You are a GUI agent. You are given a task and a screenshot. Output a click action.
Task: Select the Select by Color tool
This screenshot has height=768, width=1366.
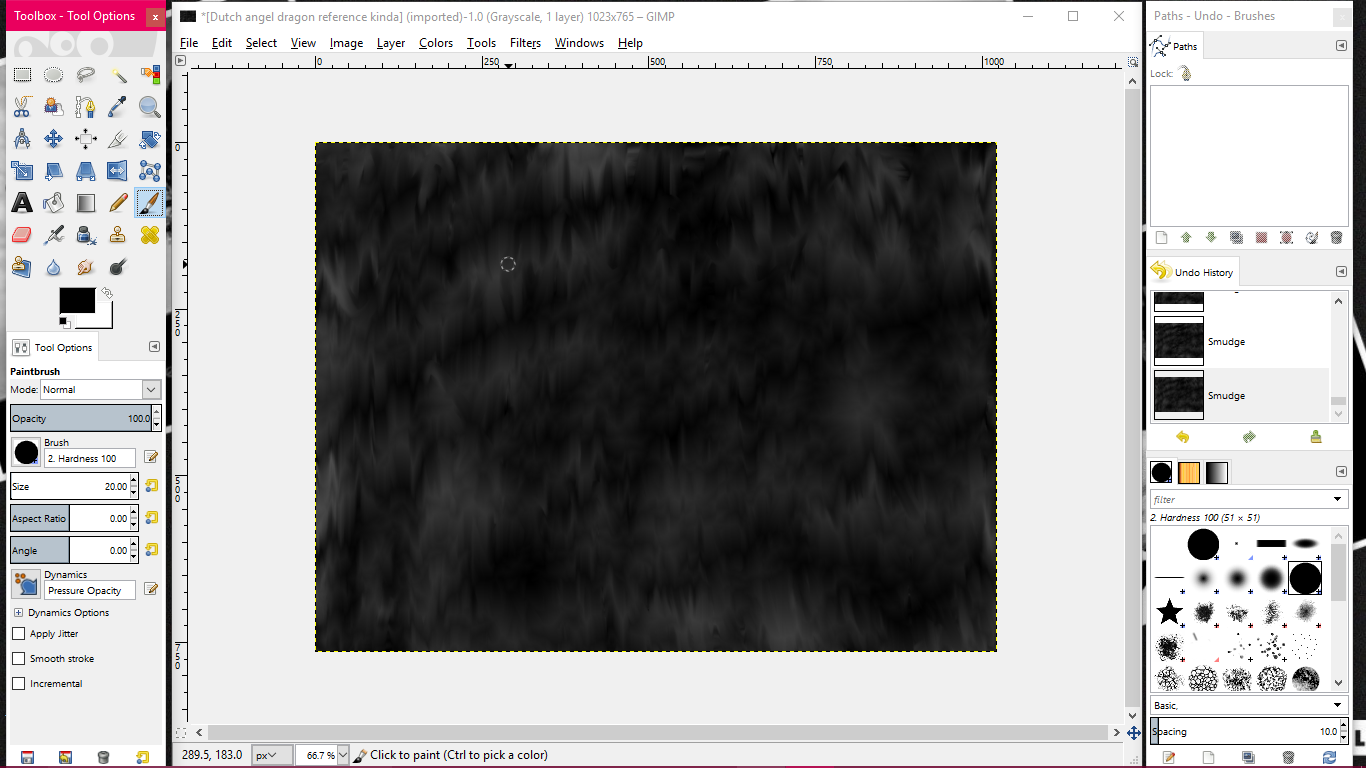150,75
